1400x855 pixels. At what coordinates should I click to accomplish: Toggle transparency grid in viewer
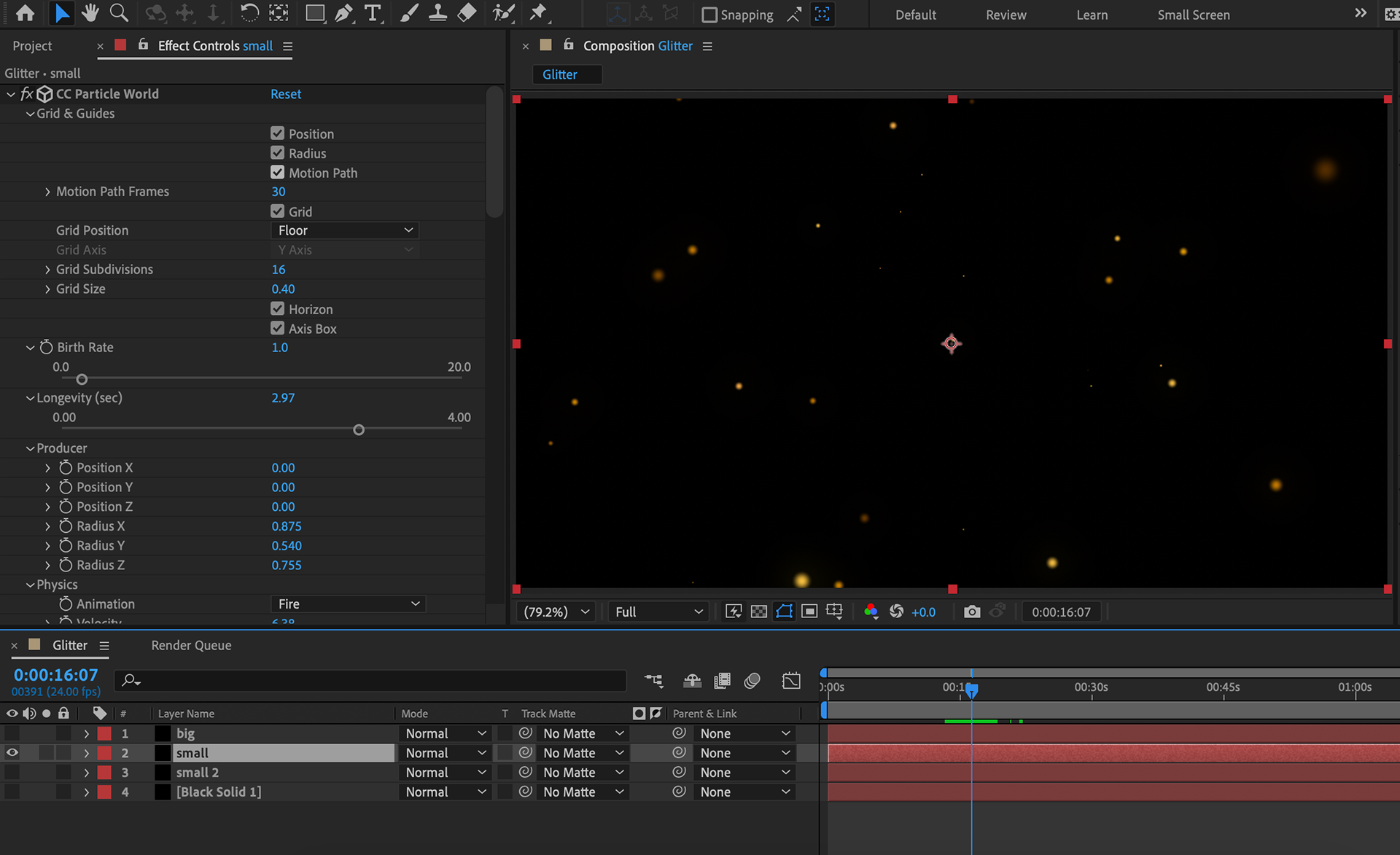click(758, 612)
